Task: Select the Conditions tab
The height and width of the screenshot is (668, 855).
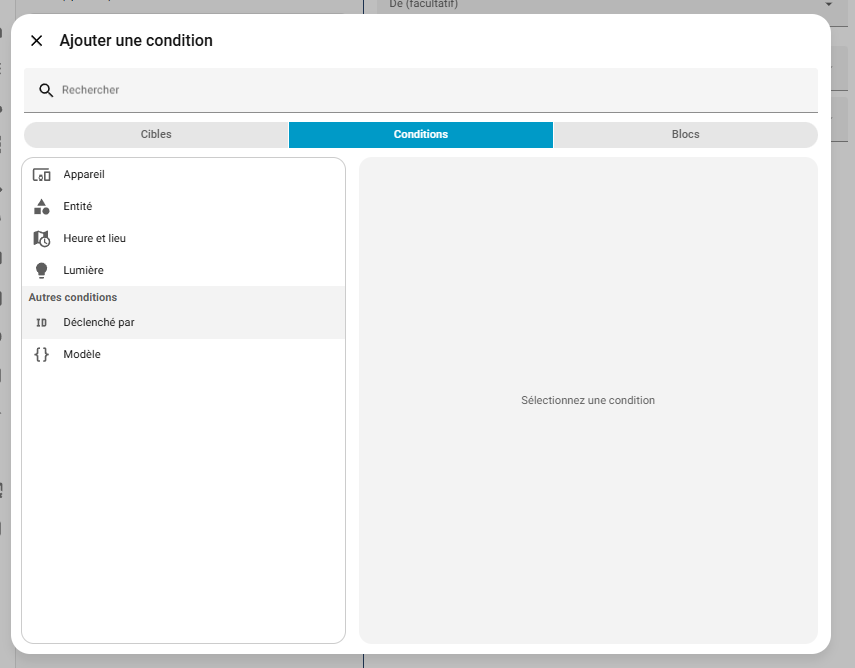Action: point(421,135)
